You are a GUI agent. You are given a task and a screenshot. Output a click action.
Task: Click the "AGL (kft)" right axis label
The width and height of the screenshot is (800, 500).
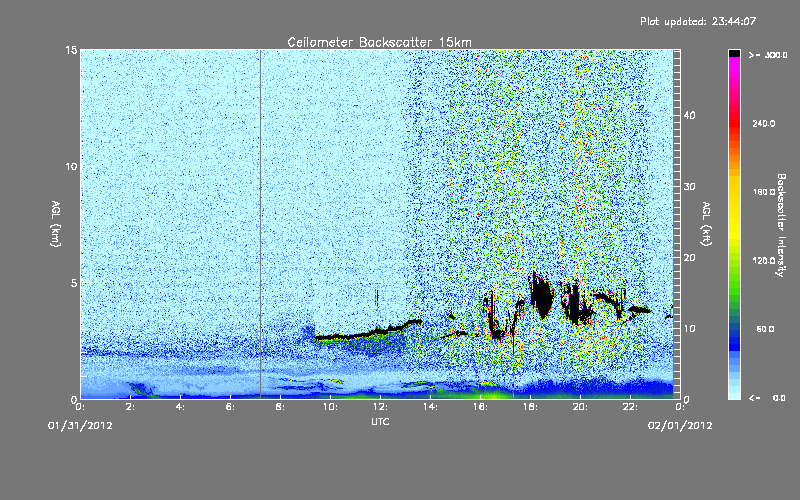(706, 223)
